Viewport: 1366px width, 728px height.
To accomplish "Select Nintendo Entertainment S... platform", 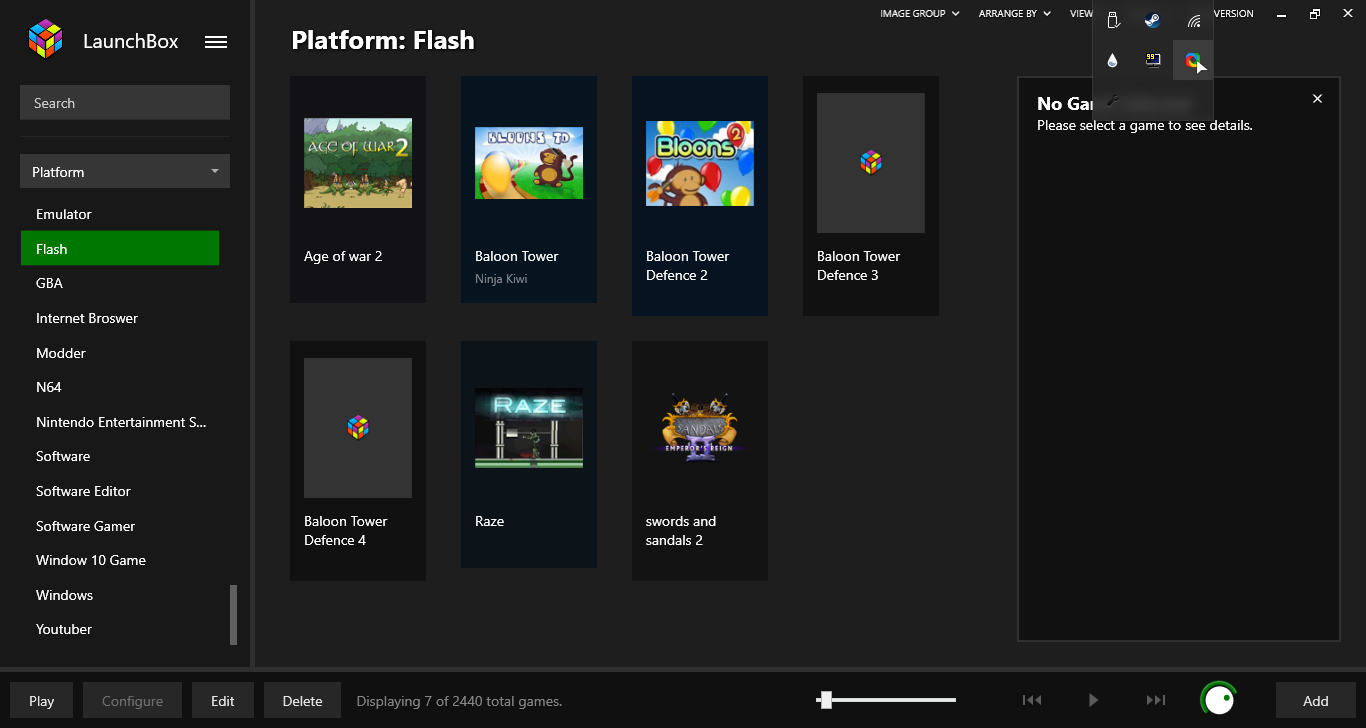I will click(x=120, y=422).
